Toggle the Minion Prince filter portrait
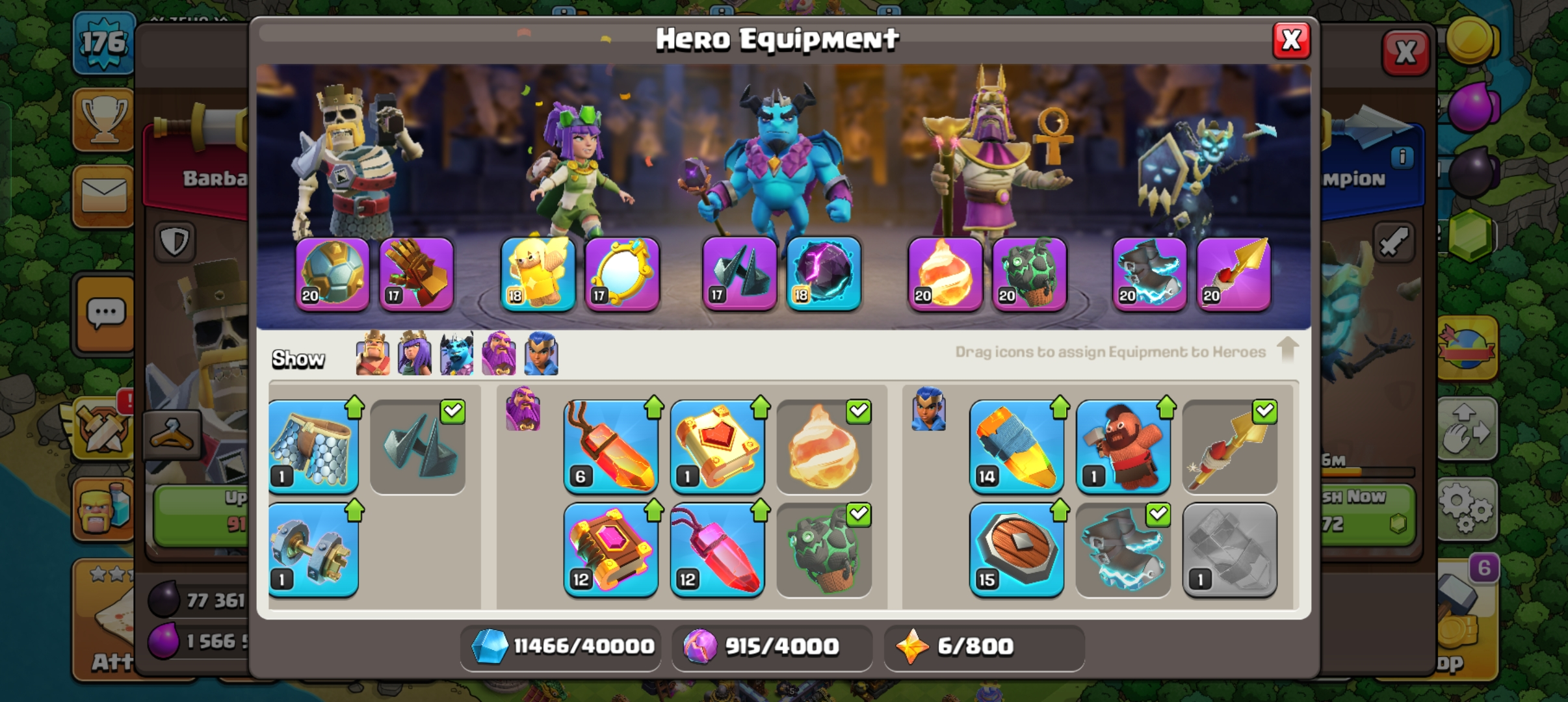The width and height of the screenshot is (1568, 702). click(x=456, y=354)
